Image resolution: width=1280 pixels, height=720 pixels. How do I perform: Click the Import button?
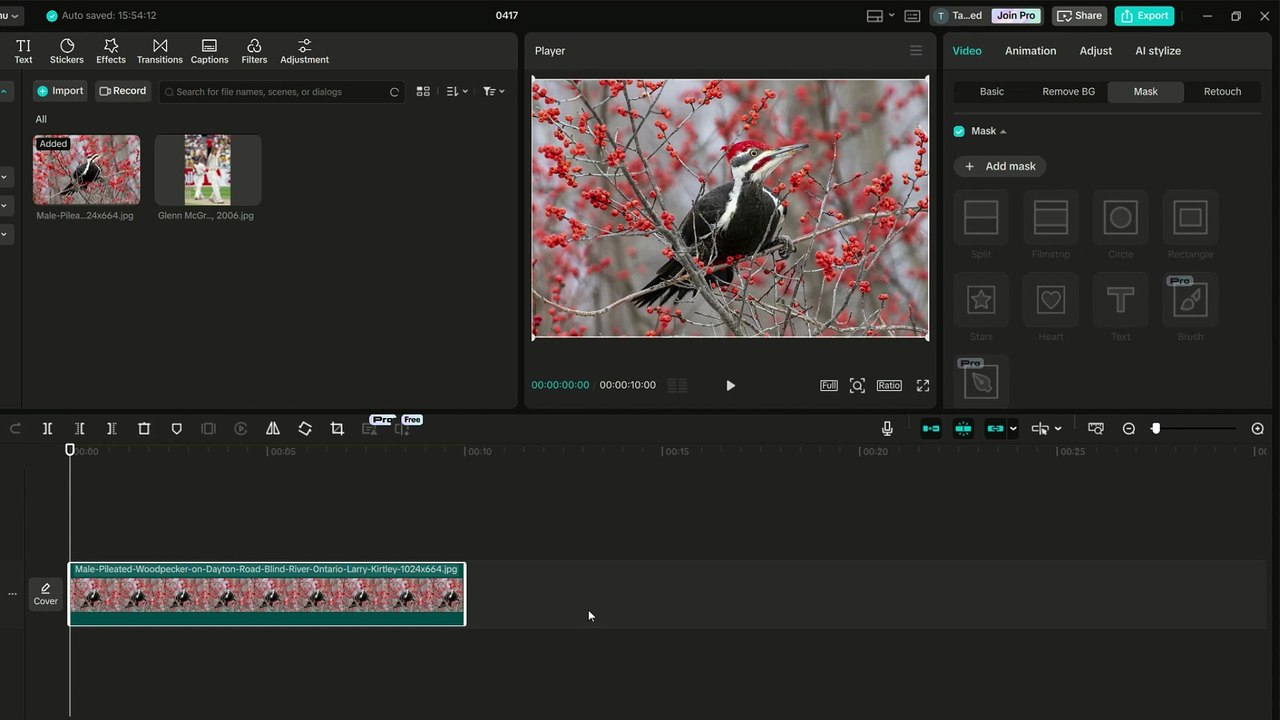(60, 91)
